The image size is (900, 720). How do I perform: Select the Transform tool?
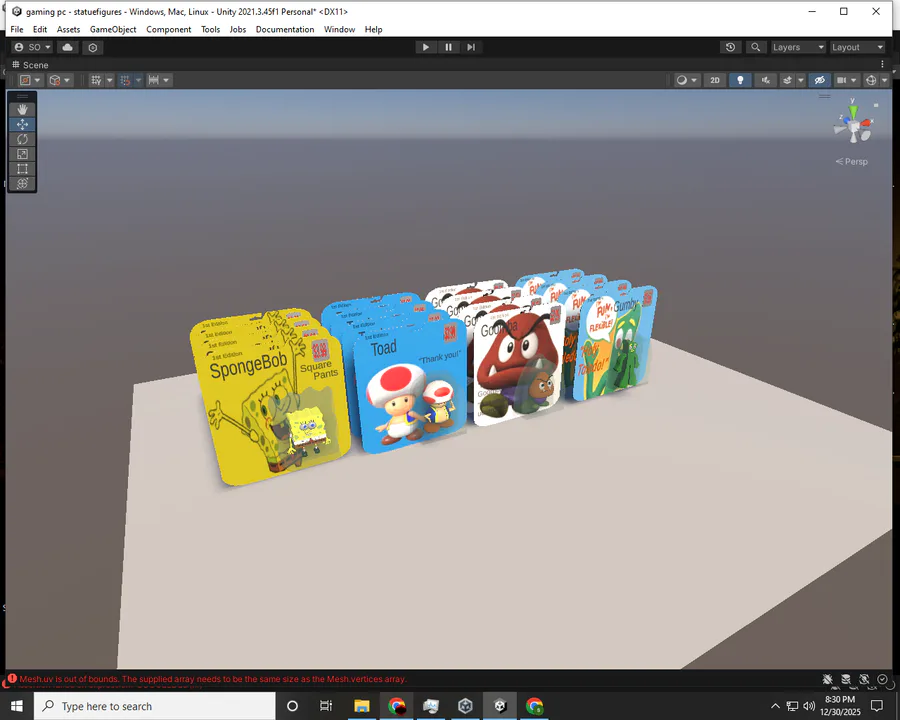[x=22, y=184]
